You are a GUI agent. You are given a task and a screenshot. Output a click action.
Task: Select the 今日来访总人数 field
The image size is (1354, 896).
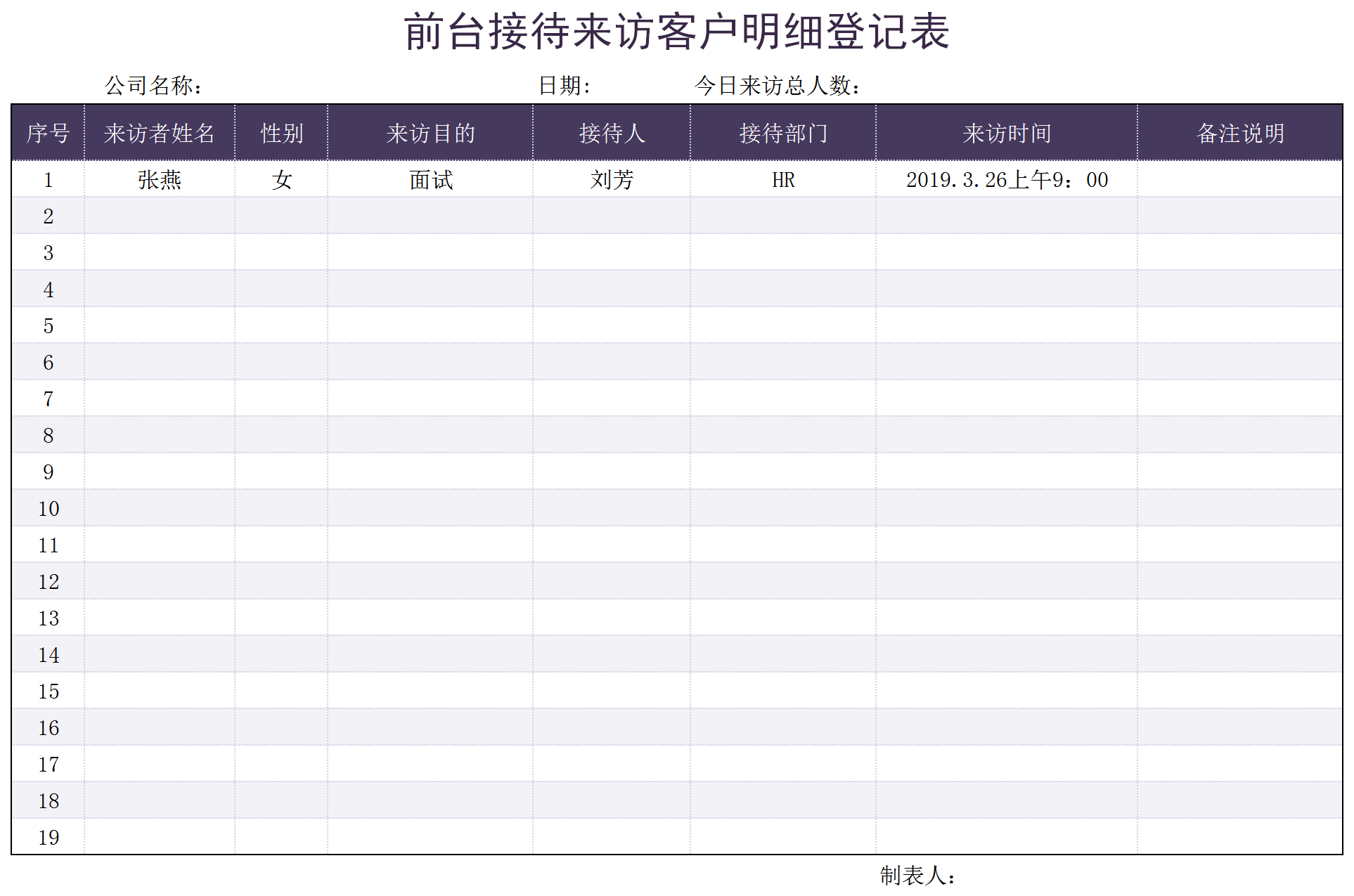click(x=778, y=86)
